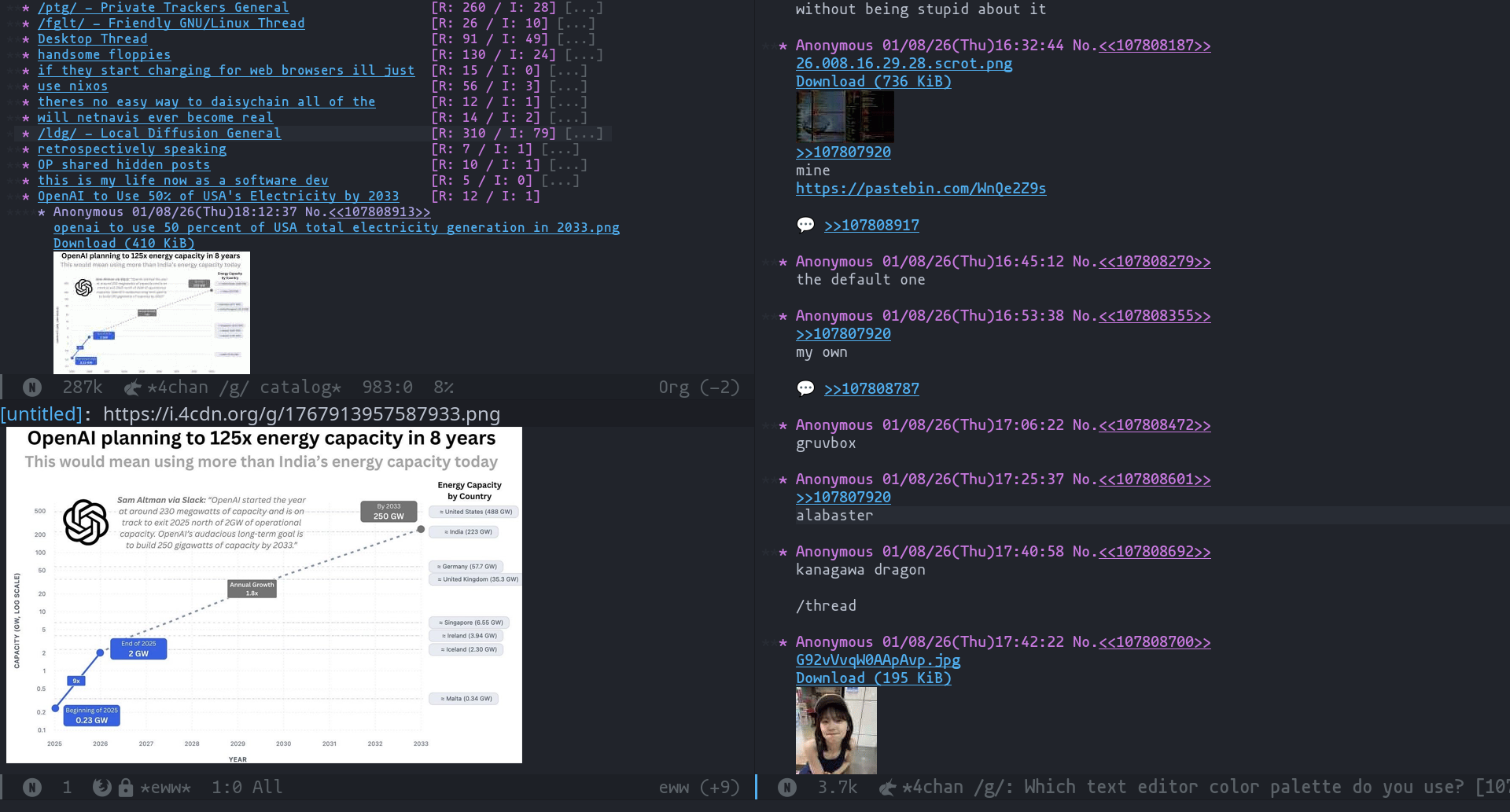Follow the >>107807920 quote link under the alabaster post
The height and width of the screenshot is (812, 1510).
843,498
